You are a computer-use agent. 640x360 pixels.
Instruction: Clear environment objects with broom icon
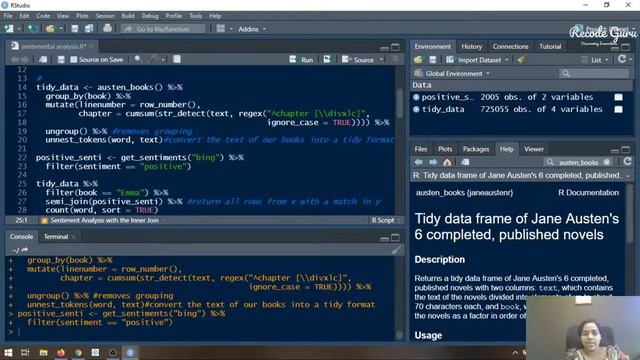521,60
